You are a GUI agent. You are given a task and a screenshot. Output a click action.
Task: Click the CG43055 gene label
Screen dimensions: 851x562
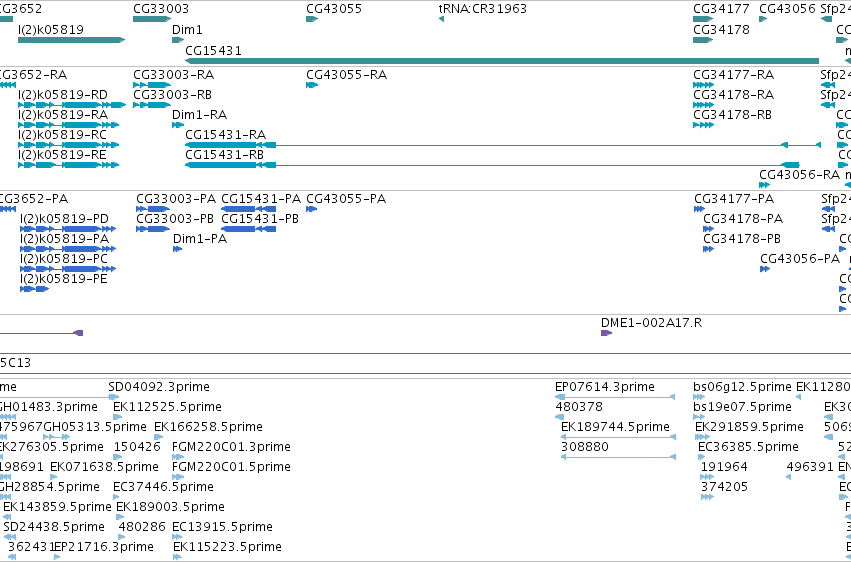click(x=334, y=9)
